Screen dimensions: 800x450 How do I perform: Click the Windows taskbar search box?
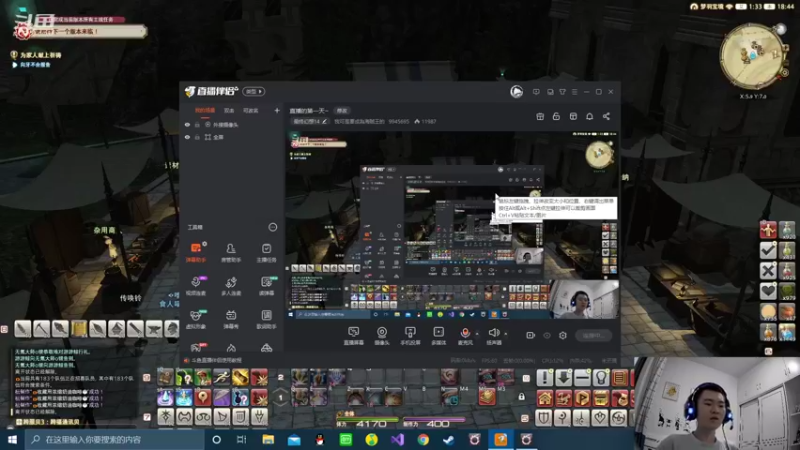114,439
